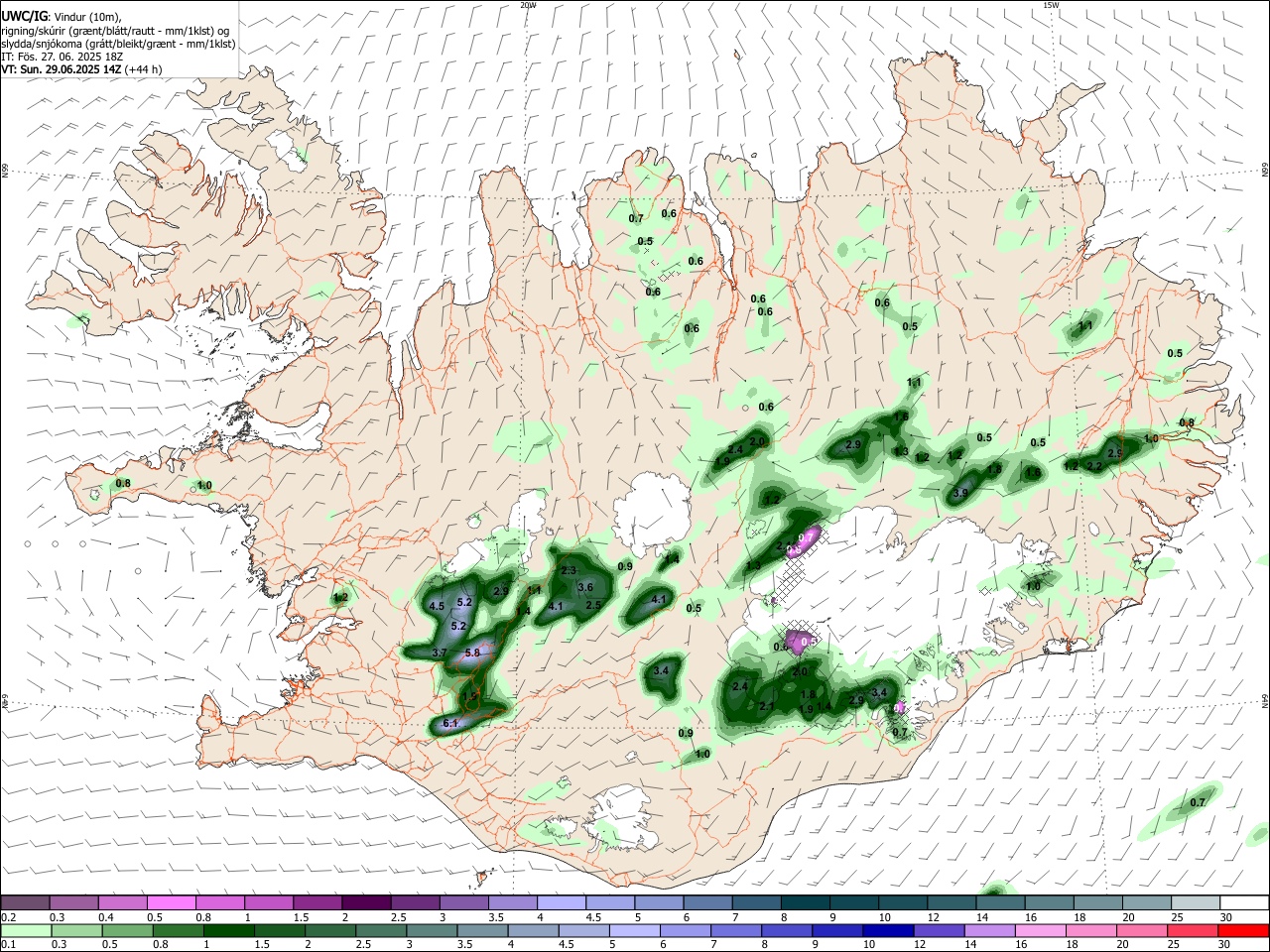Select the deep blue 10–12 swatch, lower legend row
The image size is (1270, 952).
(889, 930)
